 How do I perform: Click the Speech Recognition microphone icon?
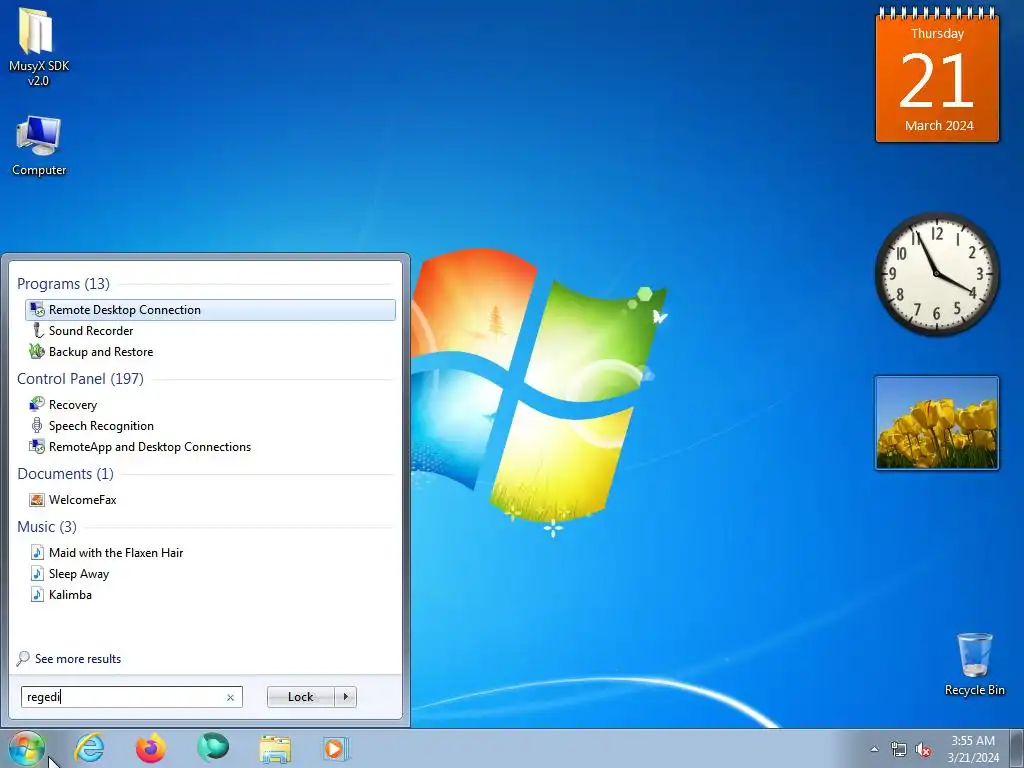37,426
